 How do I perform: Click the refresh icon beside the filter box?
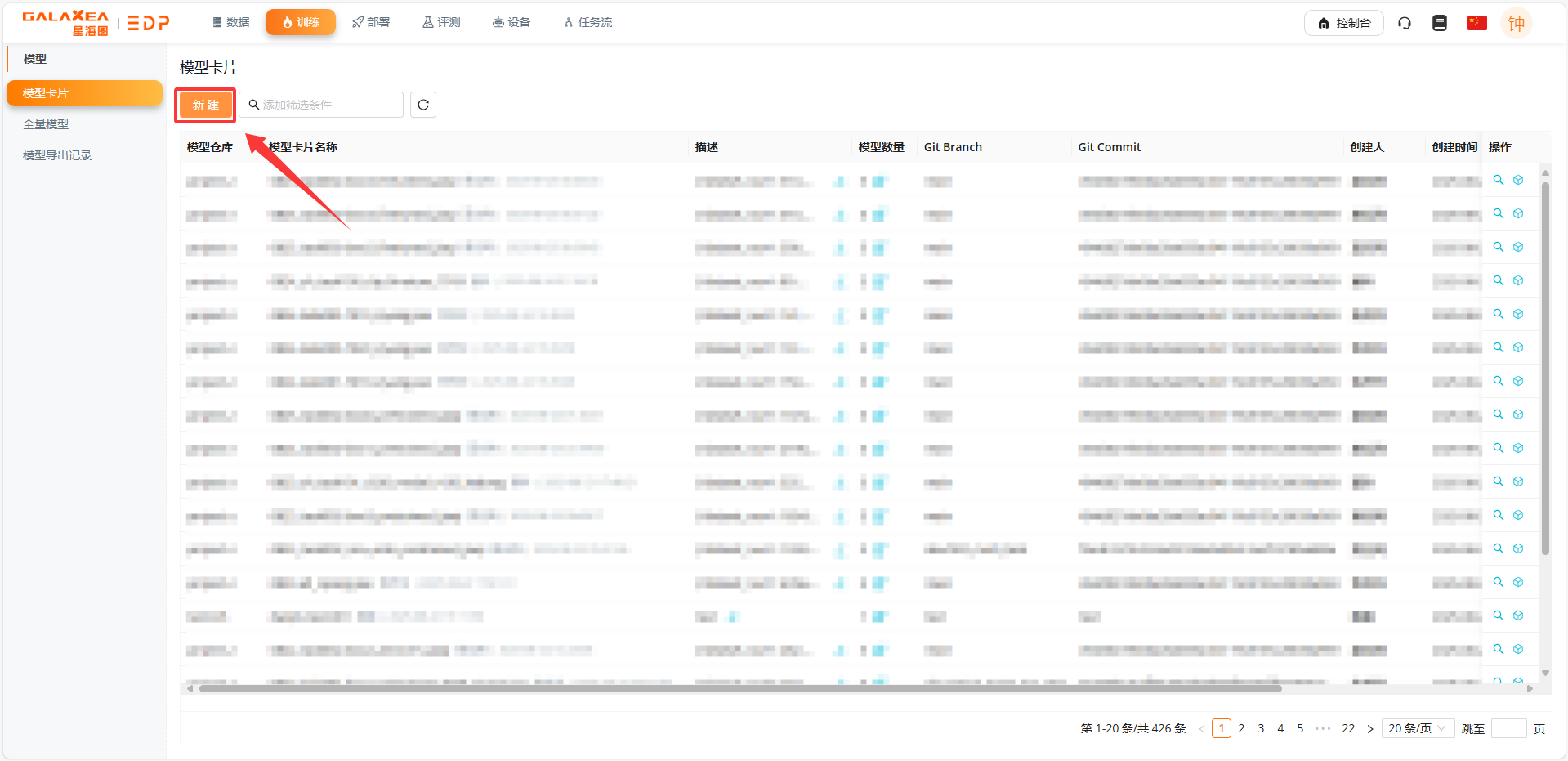pos(422,105)
